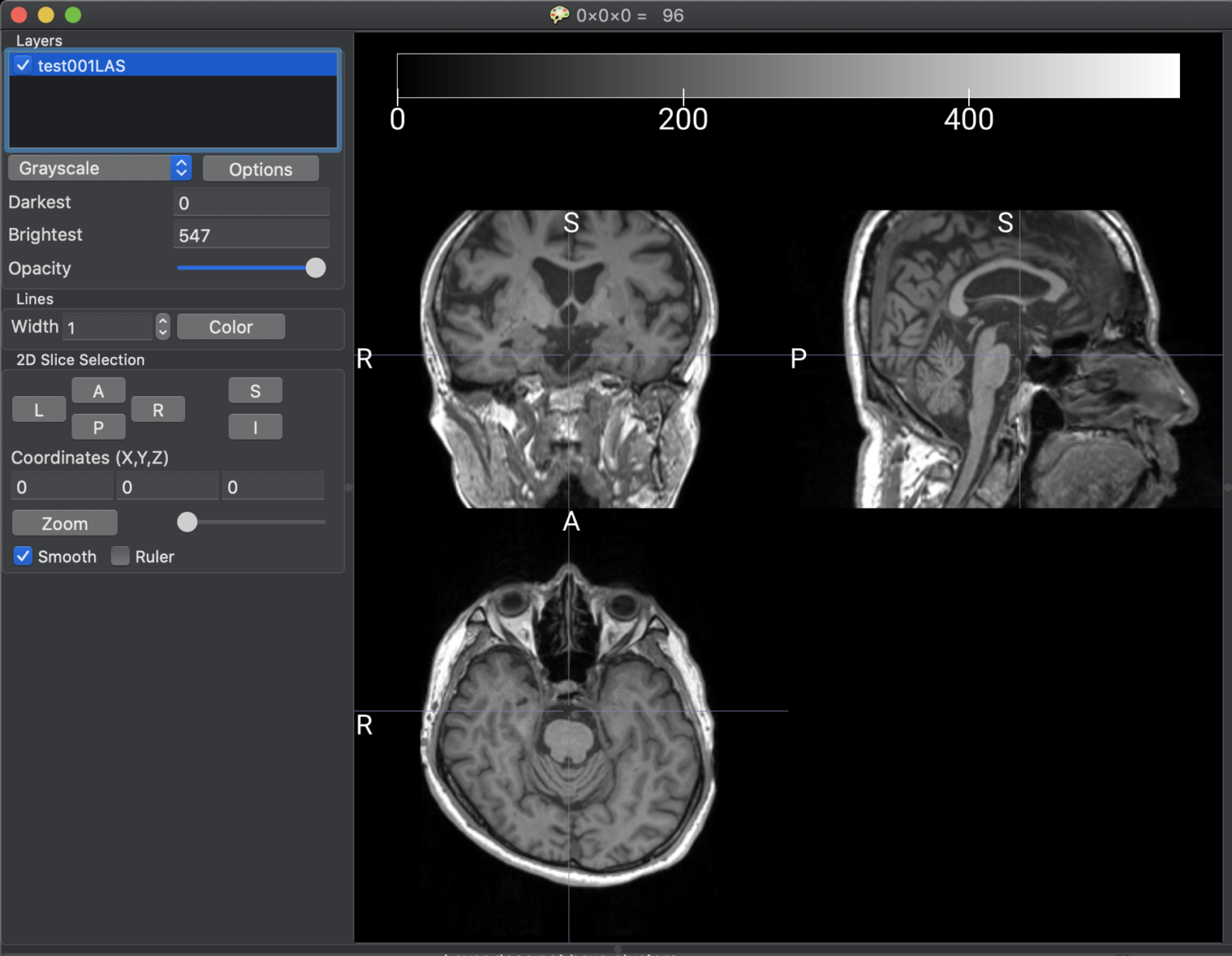The width and height of the screenshot is (1232, 956).
Task: Select the anterior (A) slice navigation button
Action: (98, 391)
